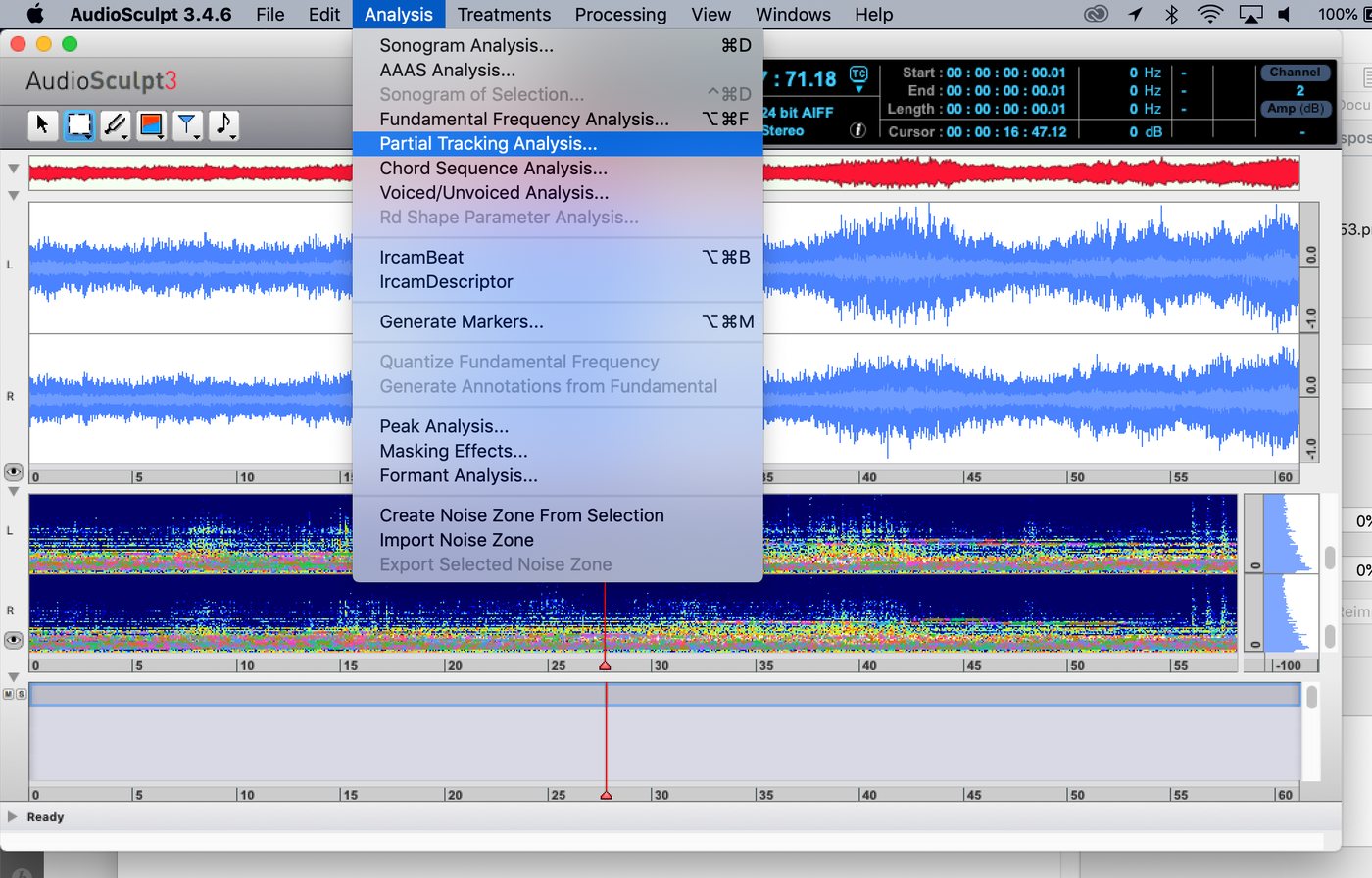Click the treatment track vertical scrollbar
The width and height of the screenshot is (1372, 878).
1311,697
